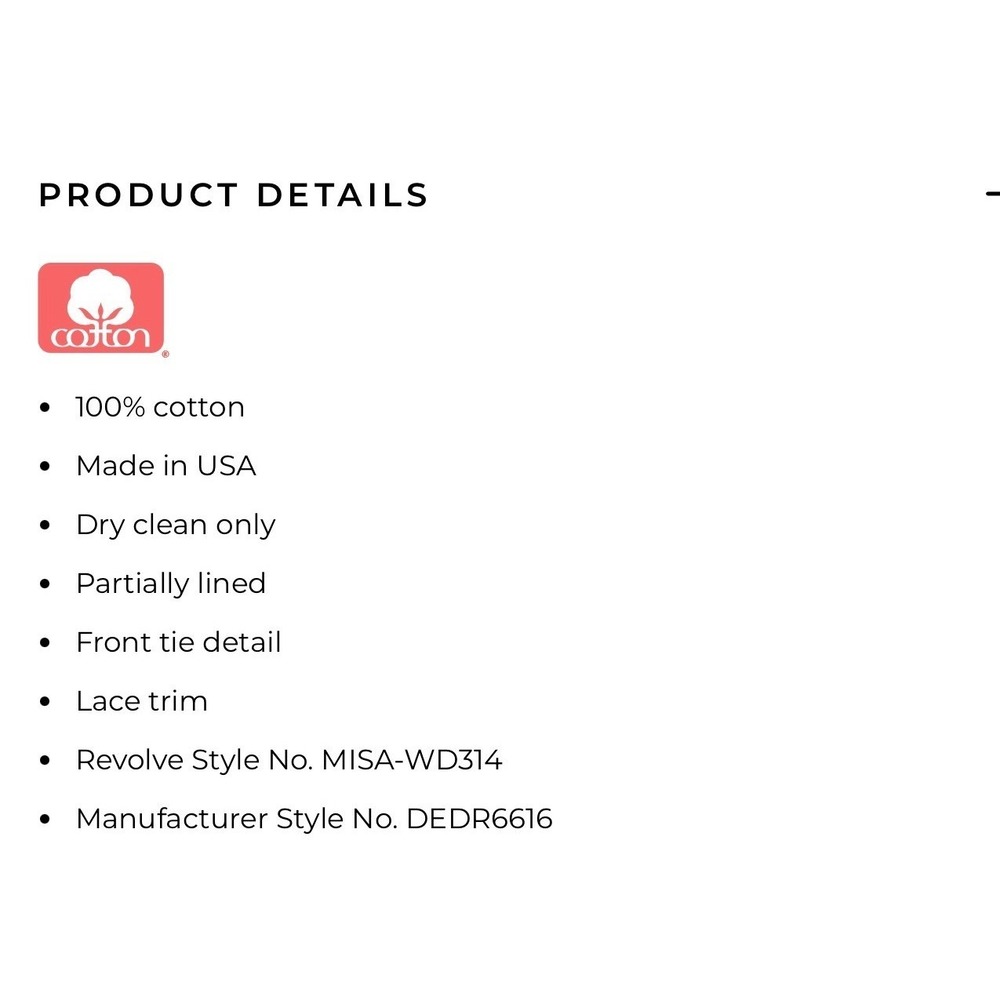1000x1000 pixels.
Task: Click the Dry clean only item
Action: pos(175,525)
